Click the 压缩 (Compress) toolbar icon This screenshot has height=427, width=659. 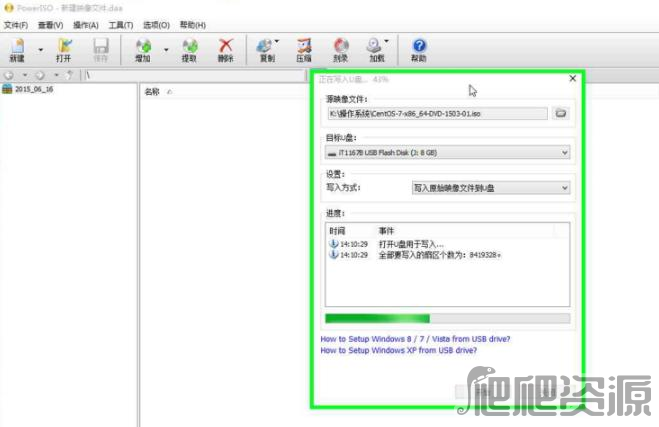tap(304, 50)
